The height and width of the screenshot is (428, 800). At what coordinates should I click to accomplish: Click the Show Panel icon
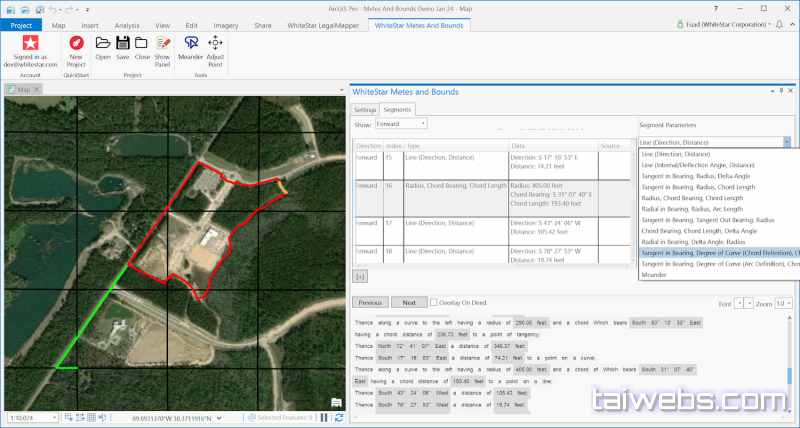(x=163, y=43)
